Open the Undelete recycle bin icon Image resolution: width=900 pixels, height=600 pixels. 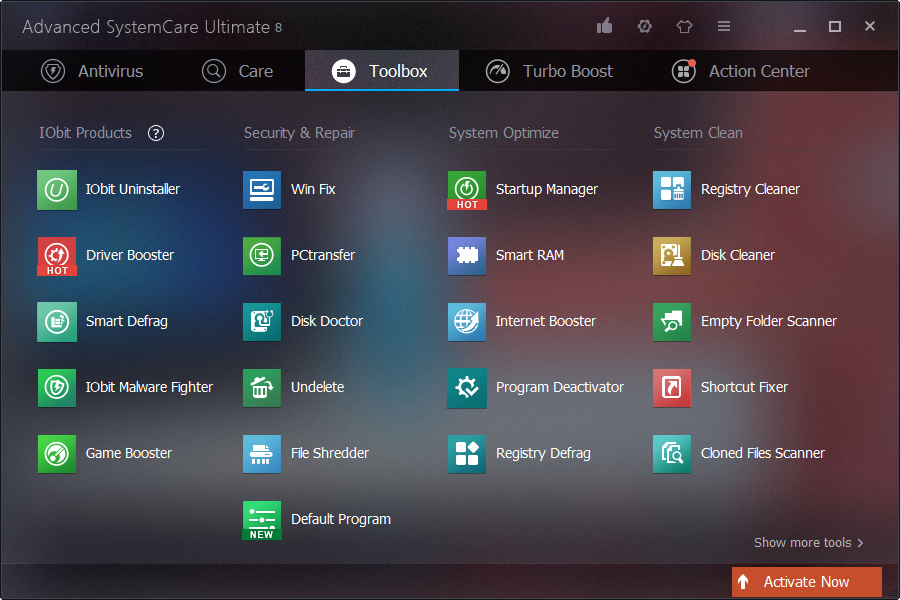click(x=262, y=388)
